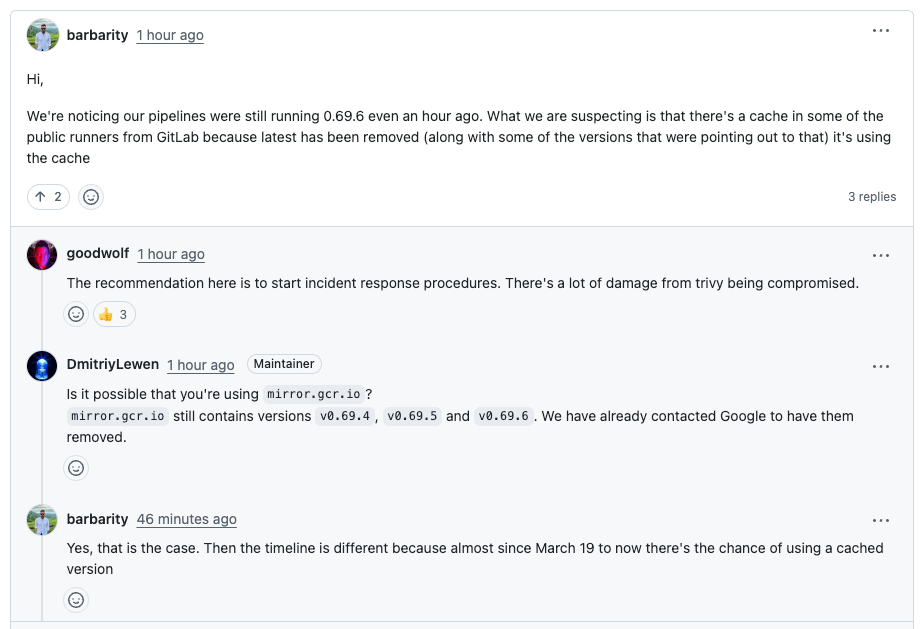The width and height of the screenshot is (924, 629).
Task: Add emoji reaction to goodwolf's reply
Action: coord(76,315)
